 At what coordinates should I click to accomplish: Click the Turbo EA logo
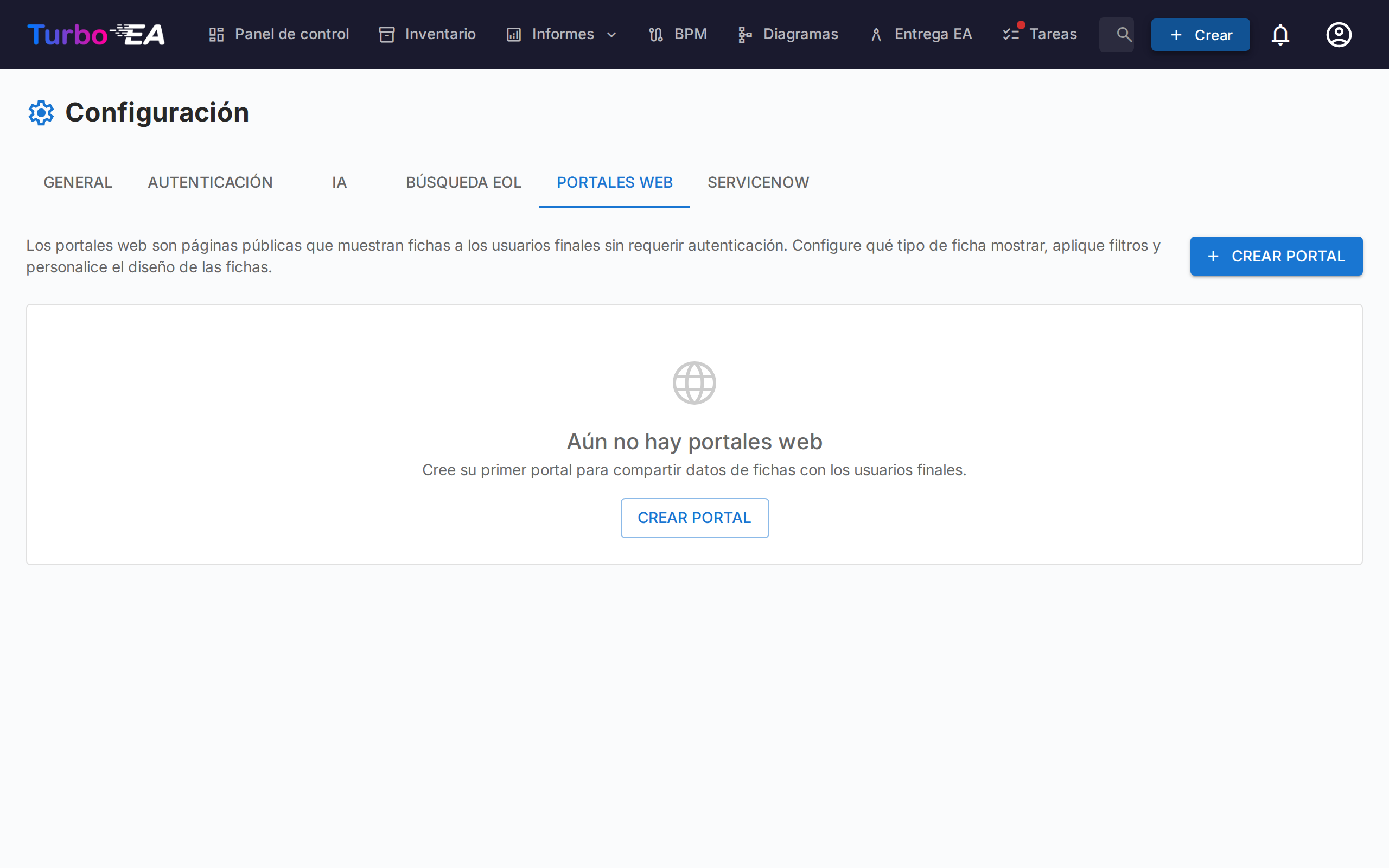point(95,34)
